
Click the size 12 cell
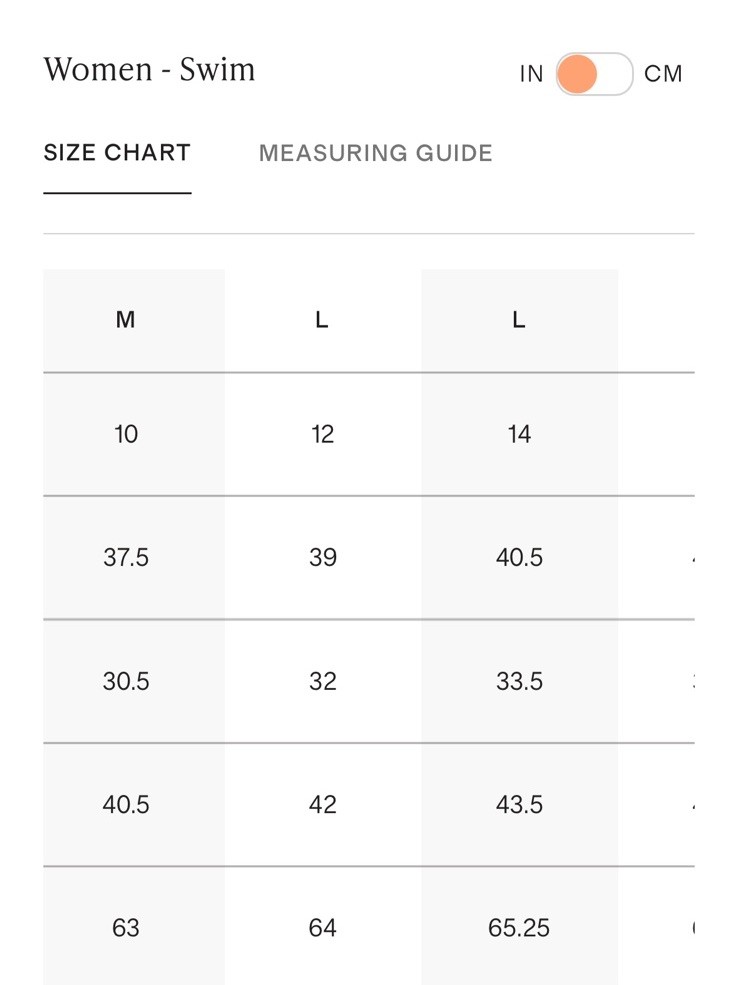coord(322,434)
